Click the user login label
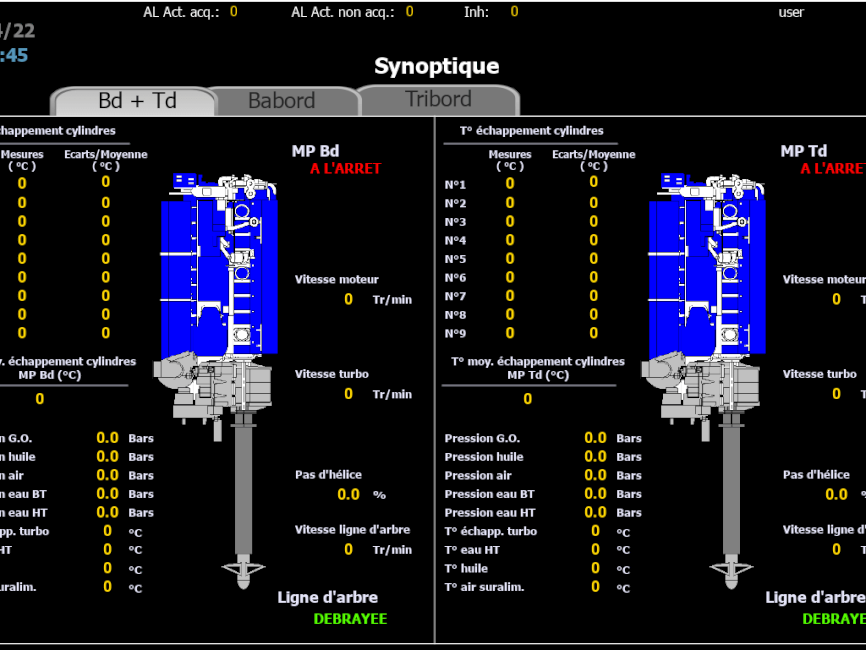This screenshot has width=866, height=650. pyautogui.click(x=791, y=12)
